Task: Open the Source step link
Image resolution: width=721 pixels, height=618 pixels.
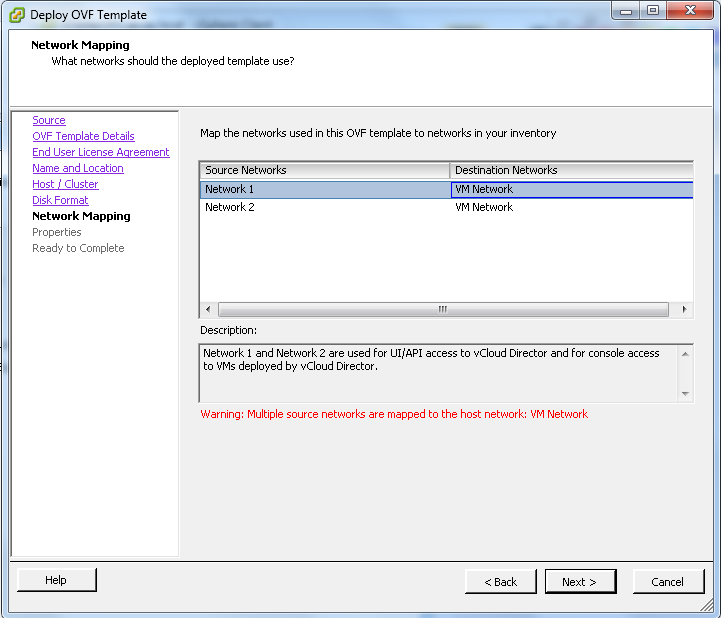Action: coord(49,120)
